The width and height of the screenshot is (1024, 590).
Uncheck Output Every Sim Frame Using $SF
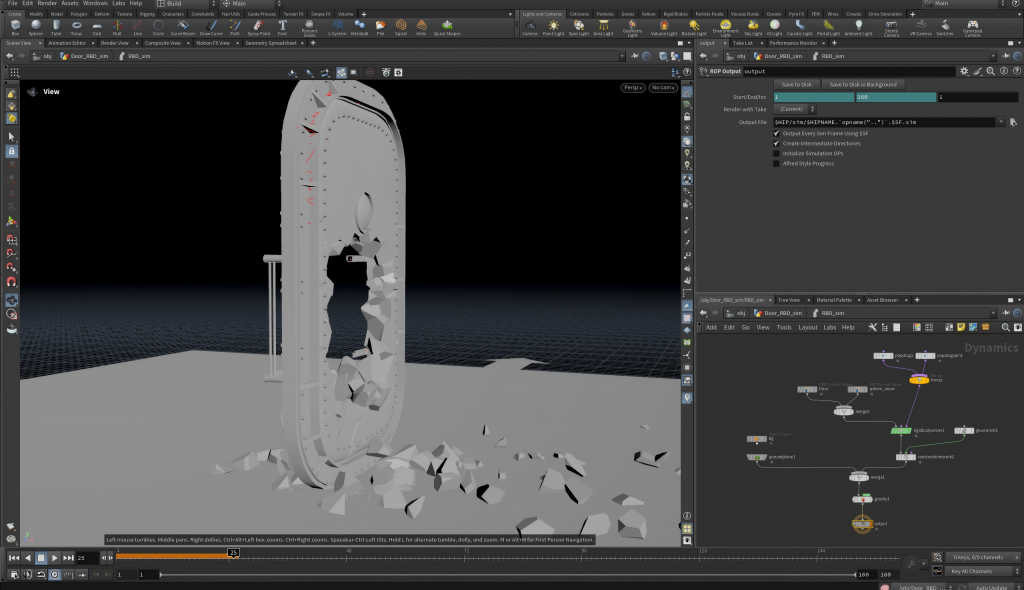[x=776, y=133]
